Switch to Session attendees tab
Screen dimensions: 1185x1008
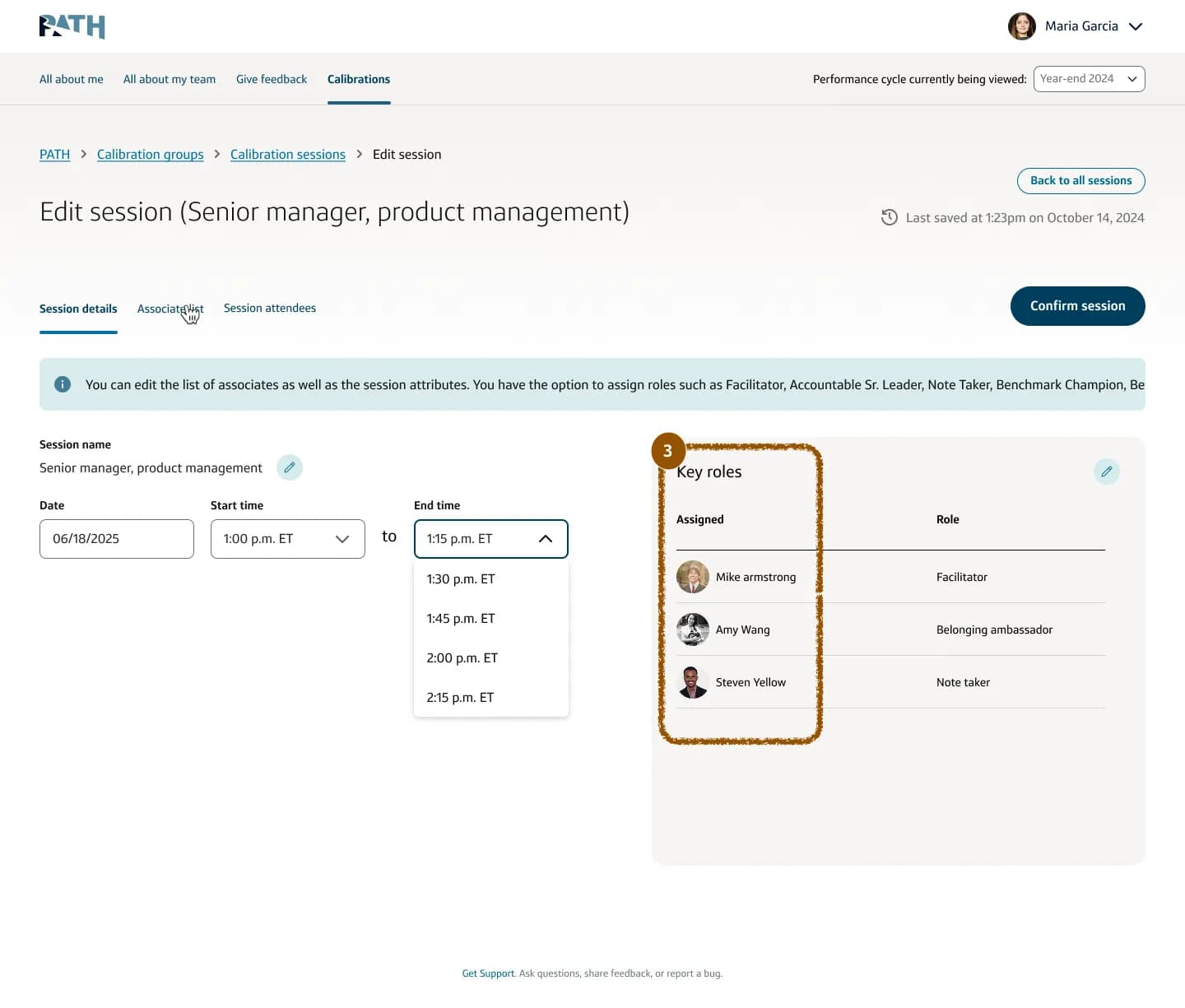(x=270, y=309)
